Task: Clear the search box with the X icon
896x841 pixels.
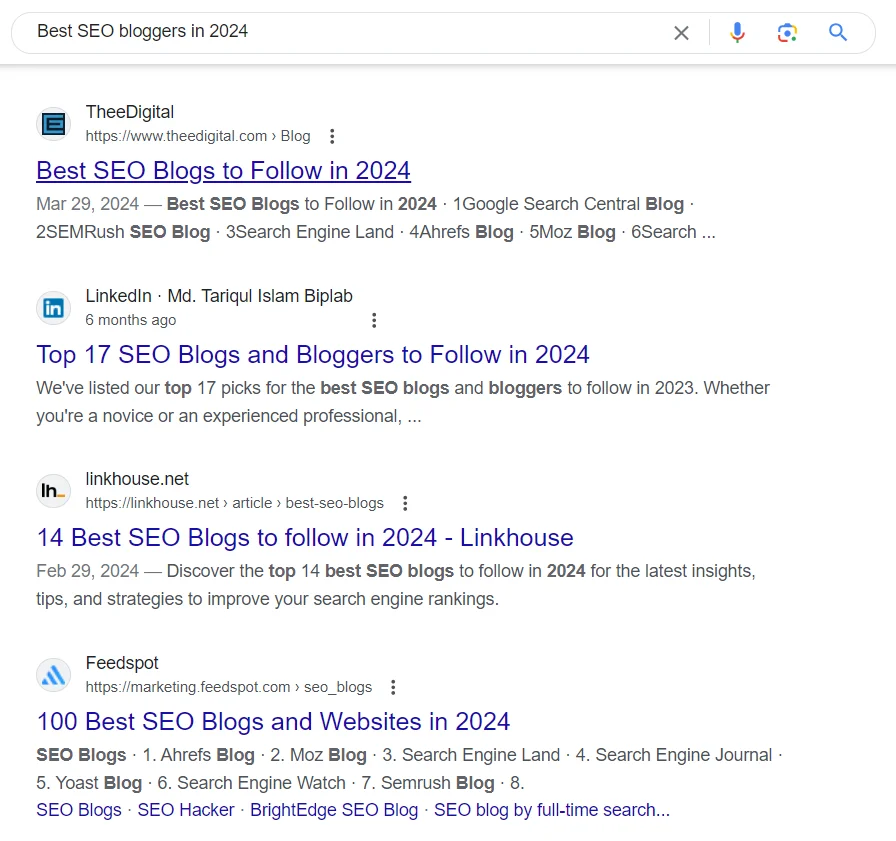Action: coord(681,33)
